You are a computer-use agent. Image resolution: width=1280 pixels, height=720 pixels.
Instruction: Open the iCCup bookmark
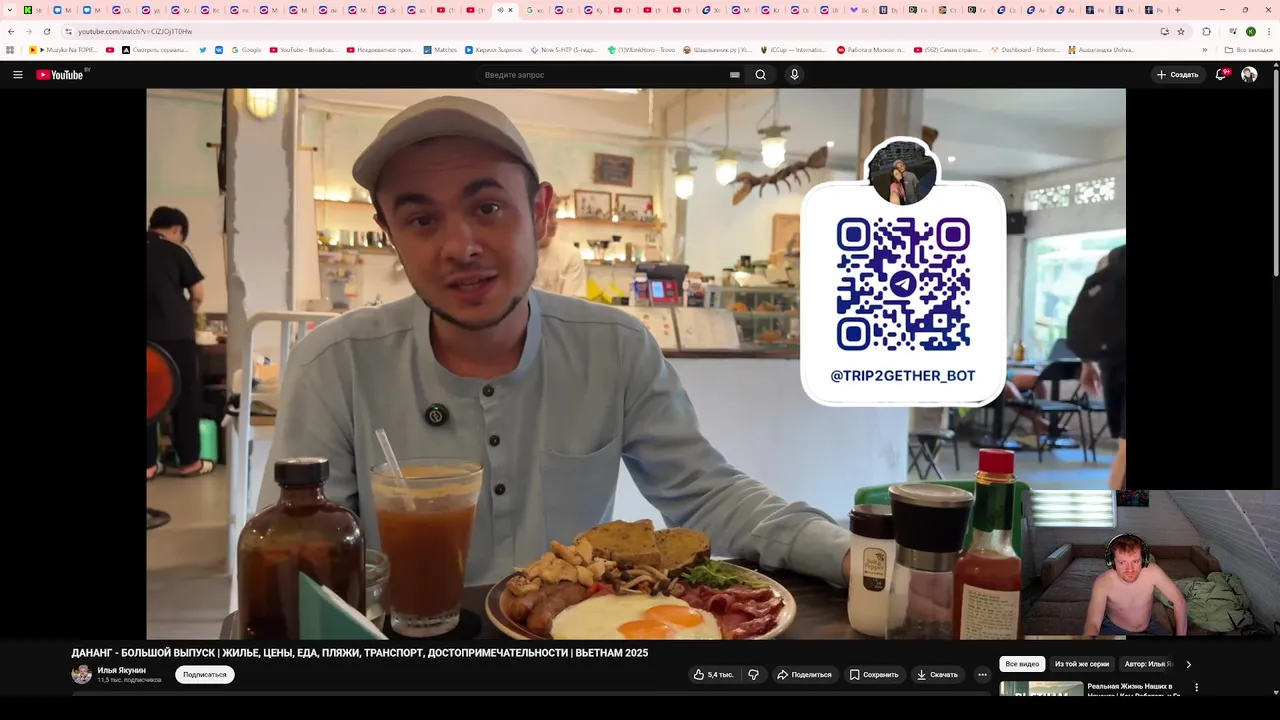[795, 49]
